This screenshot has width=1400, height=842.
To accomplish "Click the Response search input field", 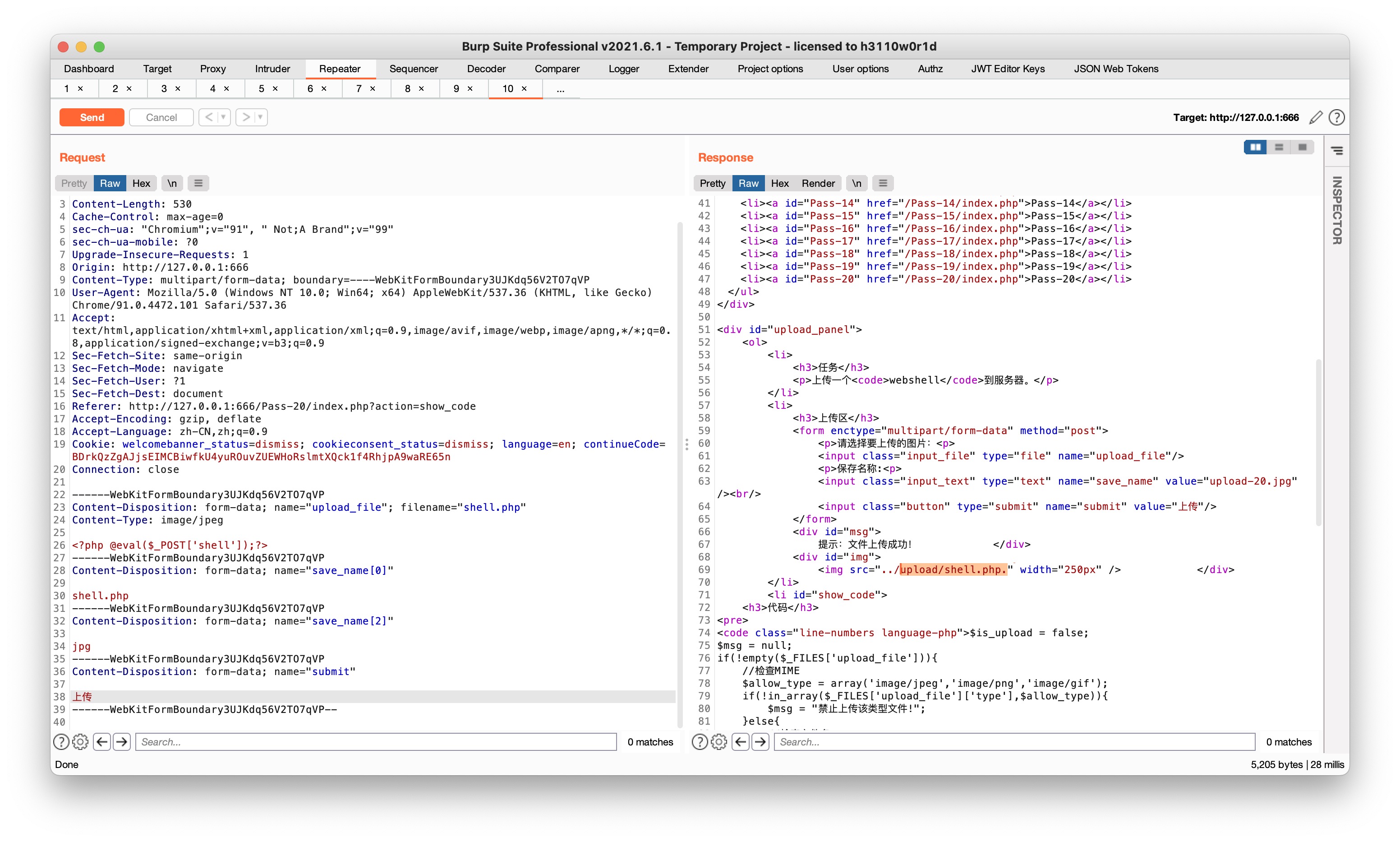I will 1014,741.
